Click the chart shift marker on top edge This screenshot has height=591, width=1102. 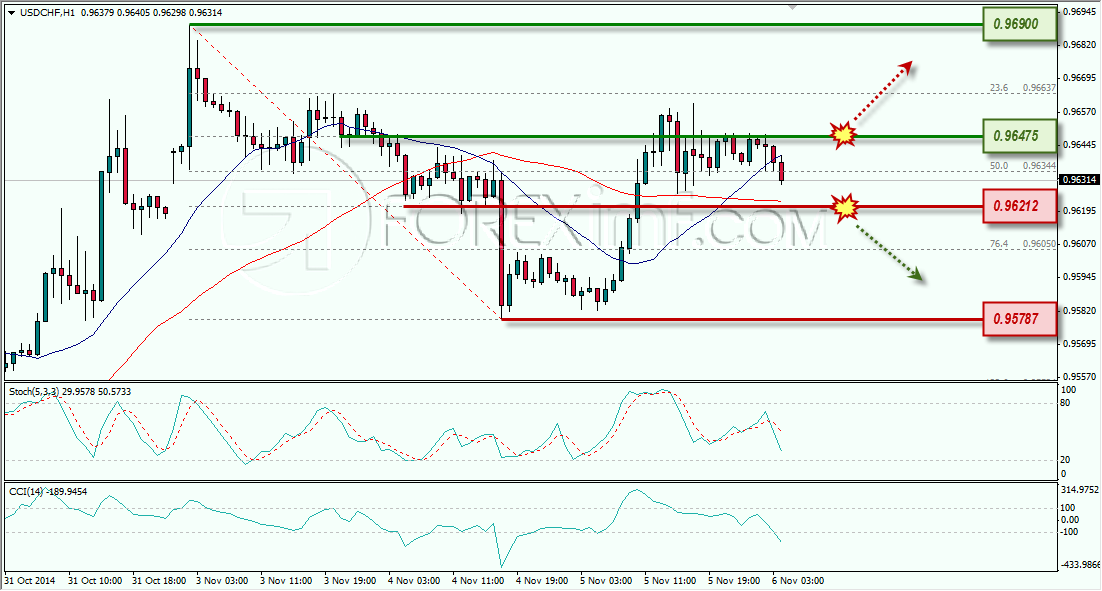coord(793,8)
